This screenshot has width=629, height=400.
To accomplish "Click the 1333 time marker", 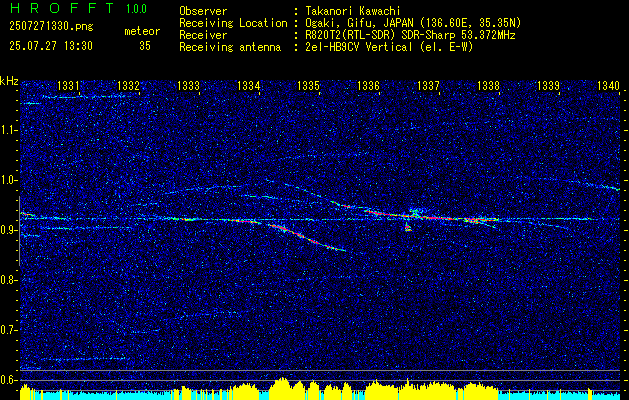I will (188, 85).
